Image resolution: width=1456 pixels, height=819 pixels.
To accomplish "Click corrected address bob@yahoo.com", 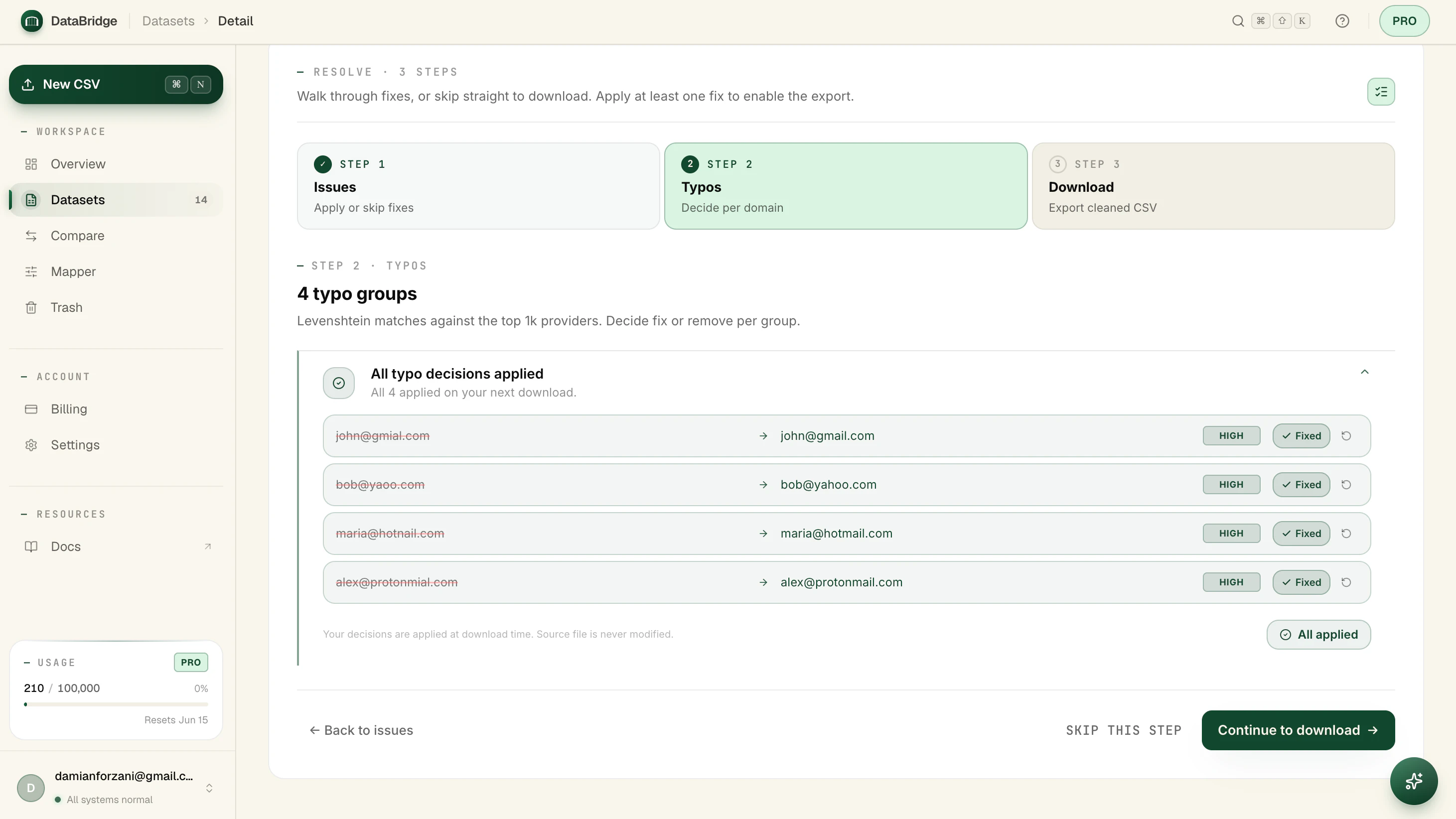I will pos(828,484).
